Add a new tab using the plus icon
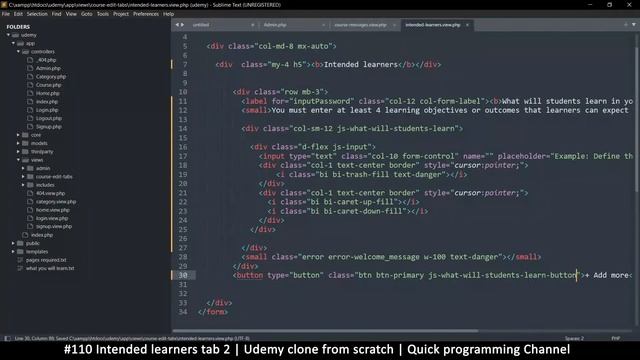 pos(626,24)
